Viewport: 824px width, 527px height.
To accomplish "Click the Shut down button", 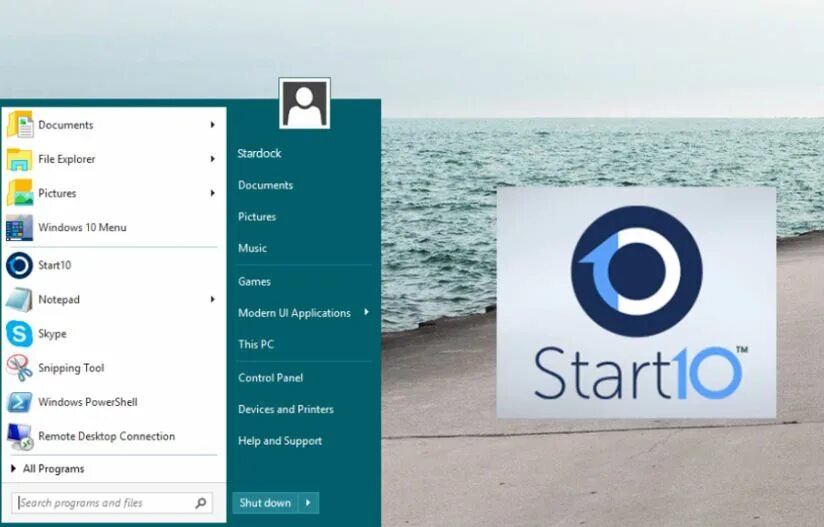I will (265, 503).
